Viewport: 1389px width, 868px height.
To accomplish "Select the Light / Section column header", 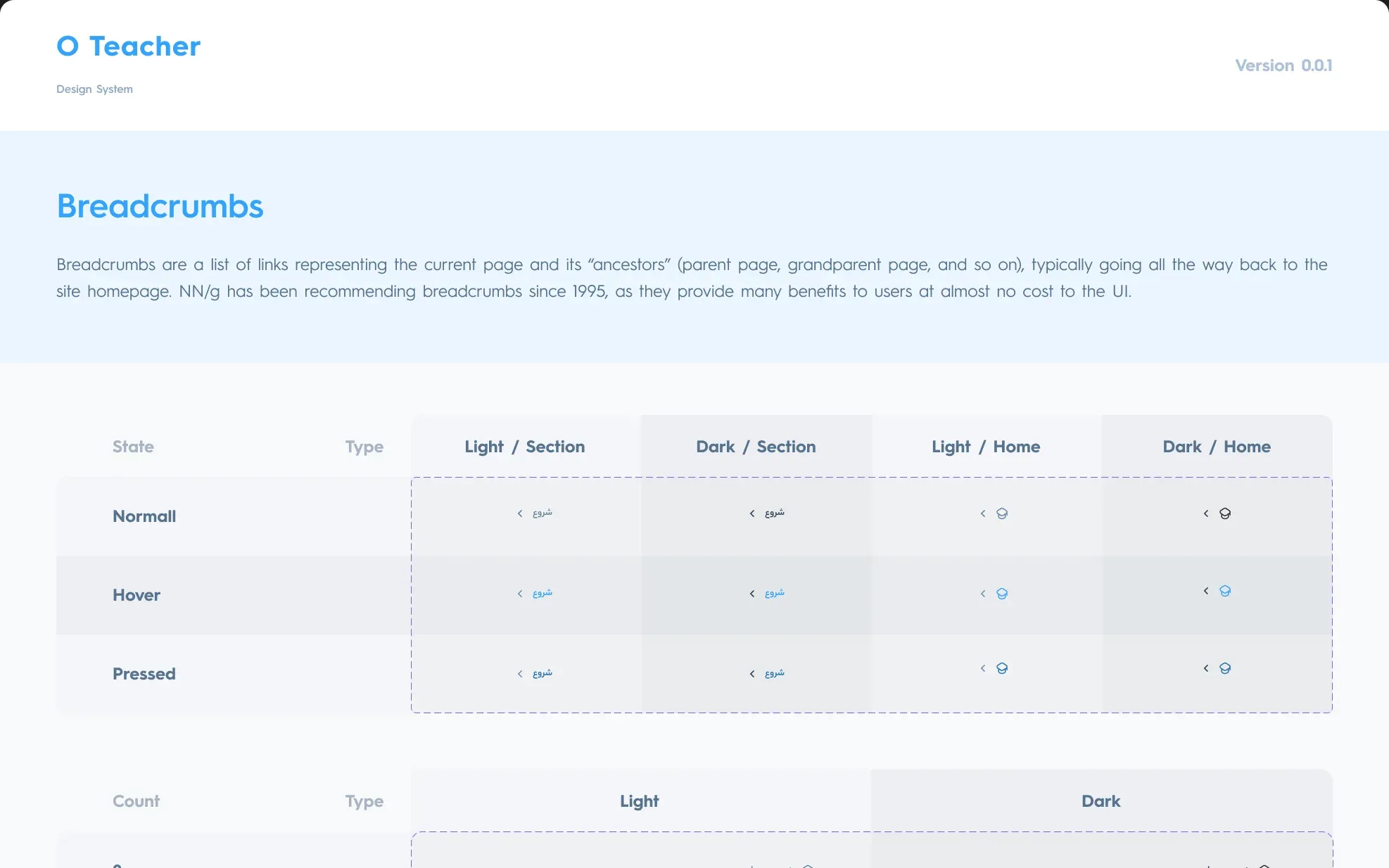I will (525, 447).
